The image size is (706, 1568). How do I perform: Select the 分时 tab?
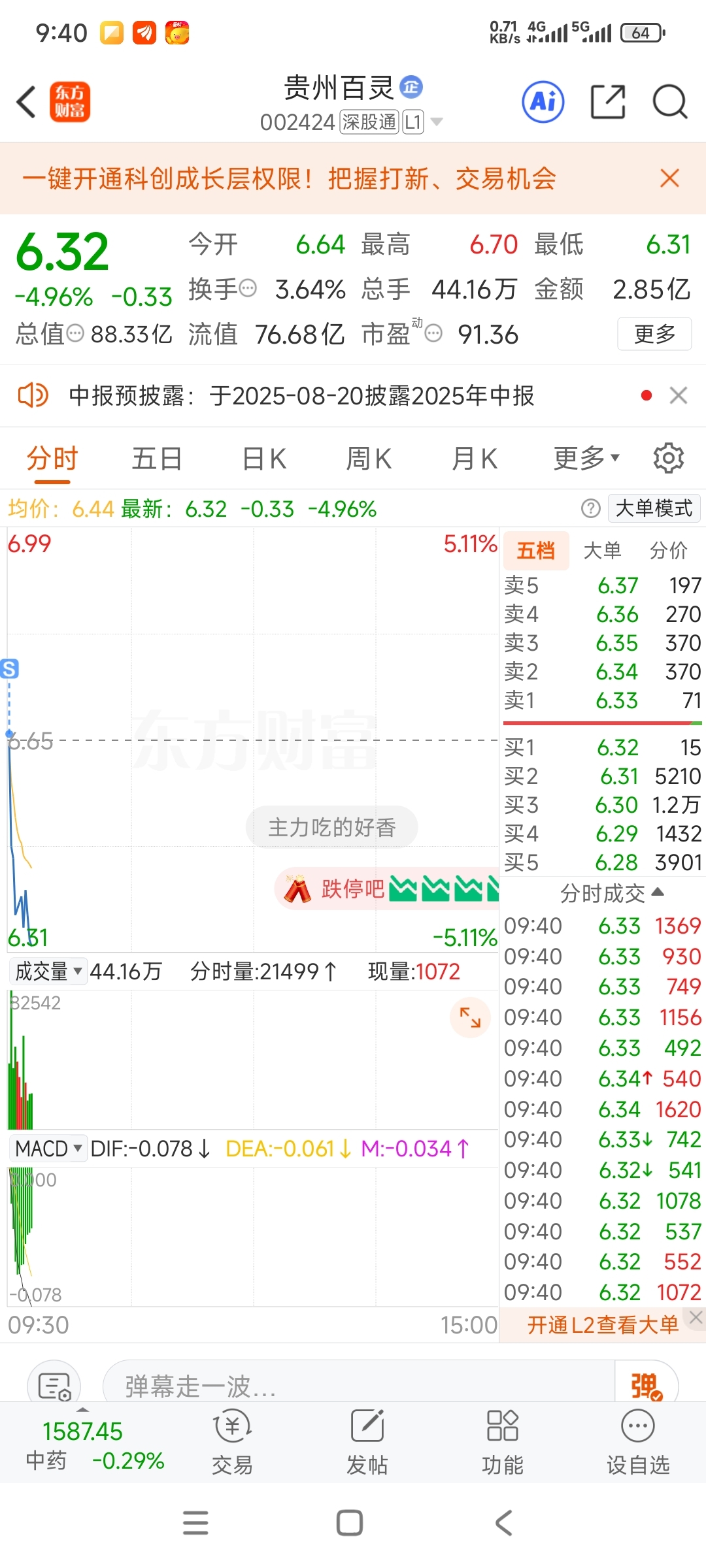tap(52, 458)
